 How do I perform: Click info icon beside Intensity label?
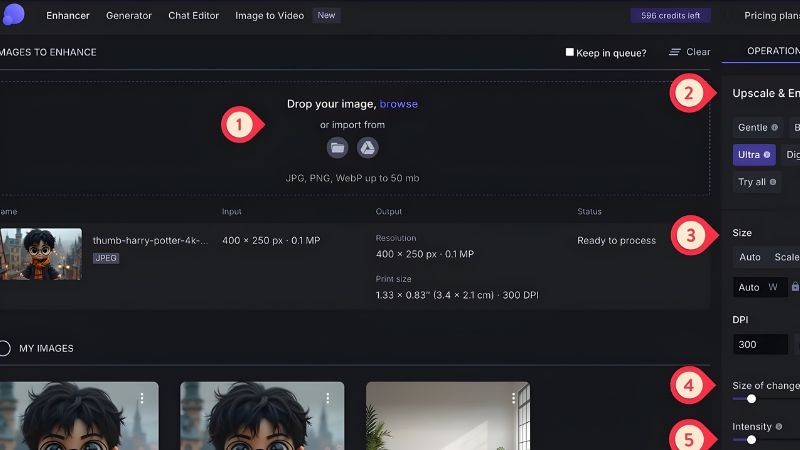(778, 427)
